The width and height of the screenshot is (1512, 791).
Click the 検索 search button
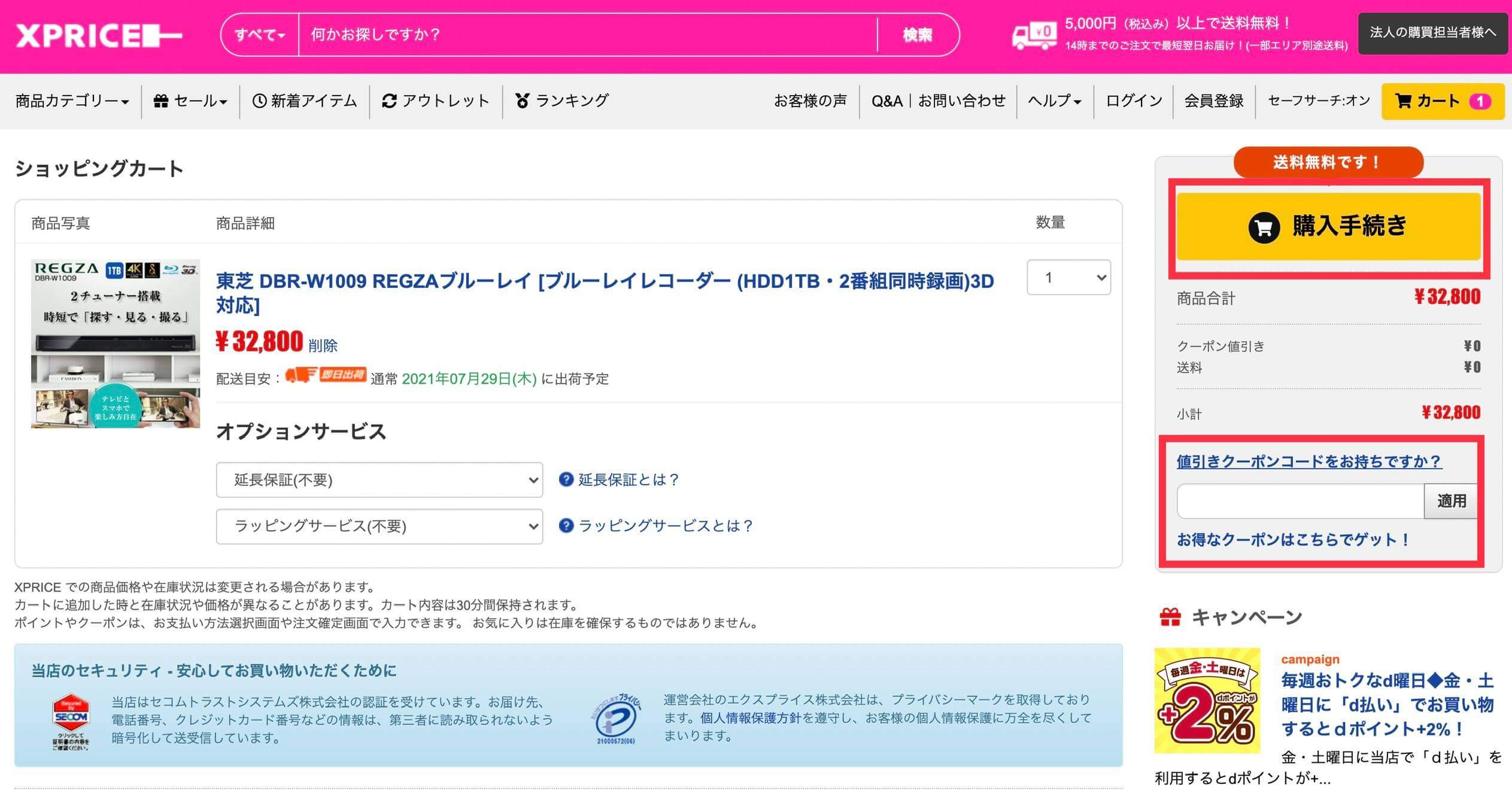918,35
